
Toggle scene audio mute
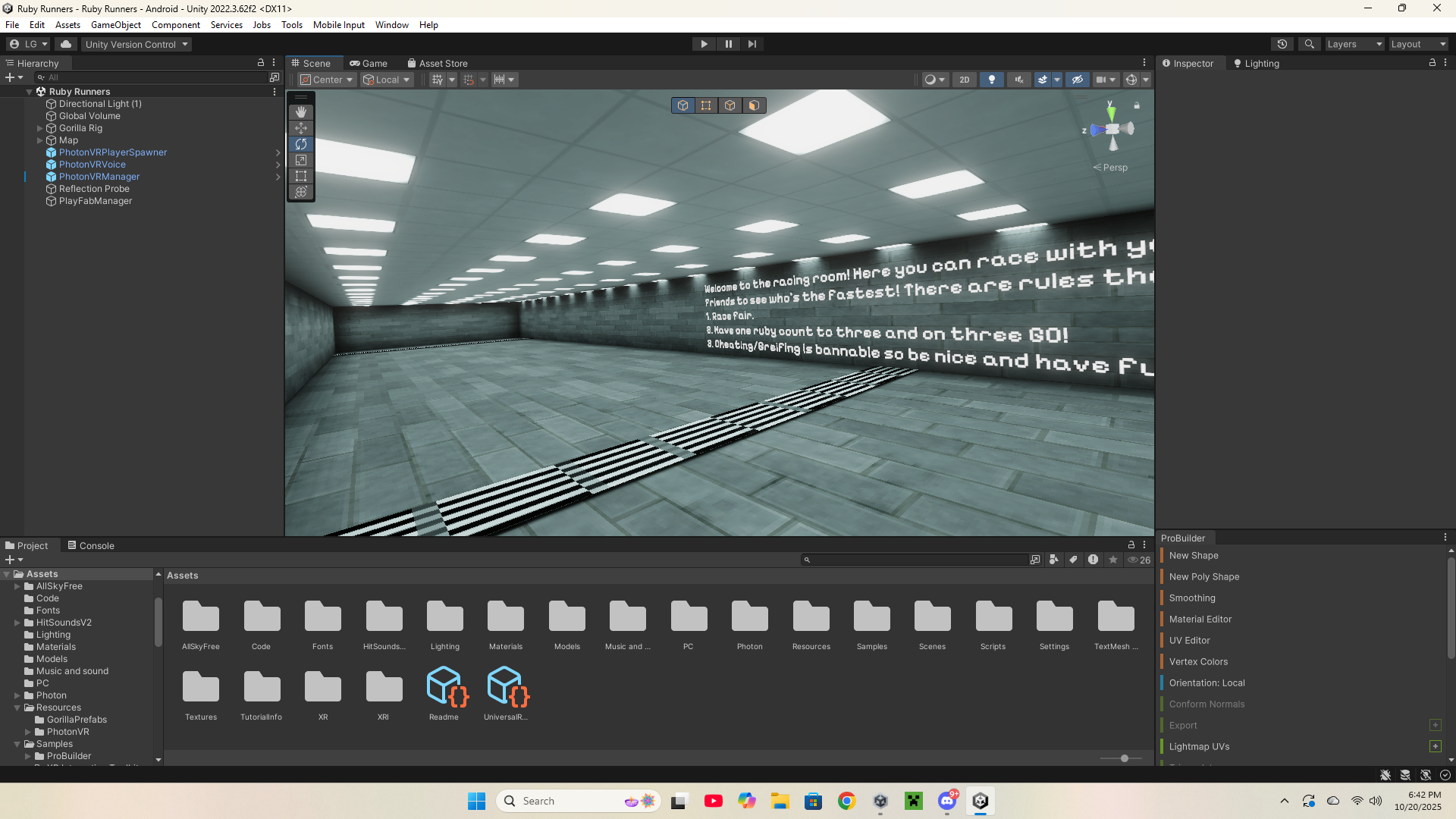coord(1018,80)
